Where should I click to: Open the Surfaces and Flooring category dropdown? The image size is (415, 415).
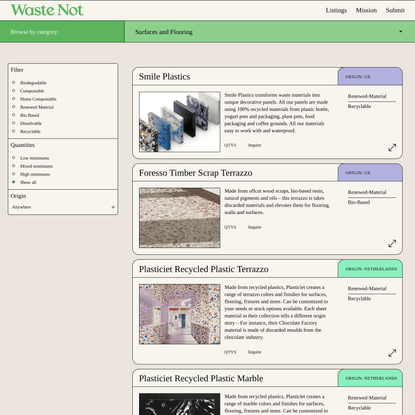tap(270, 32)
